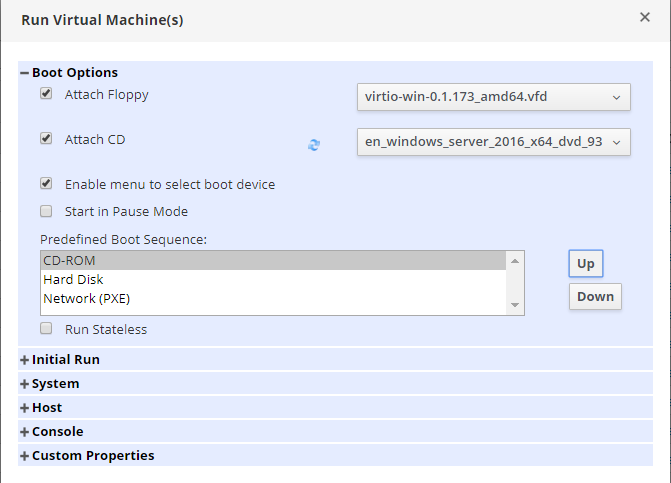Select Hard Disk in boot sequence

pyautogui.click(x=73, y=280)
